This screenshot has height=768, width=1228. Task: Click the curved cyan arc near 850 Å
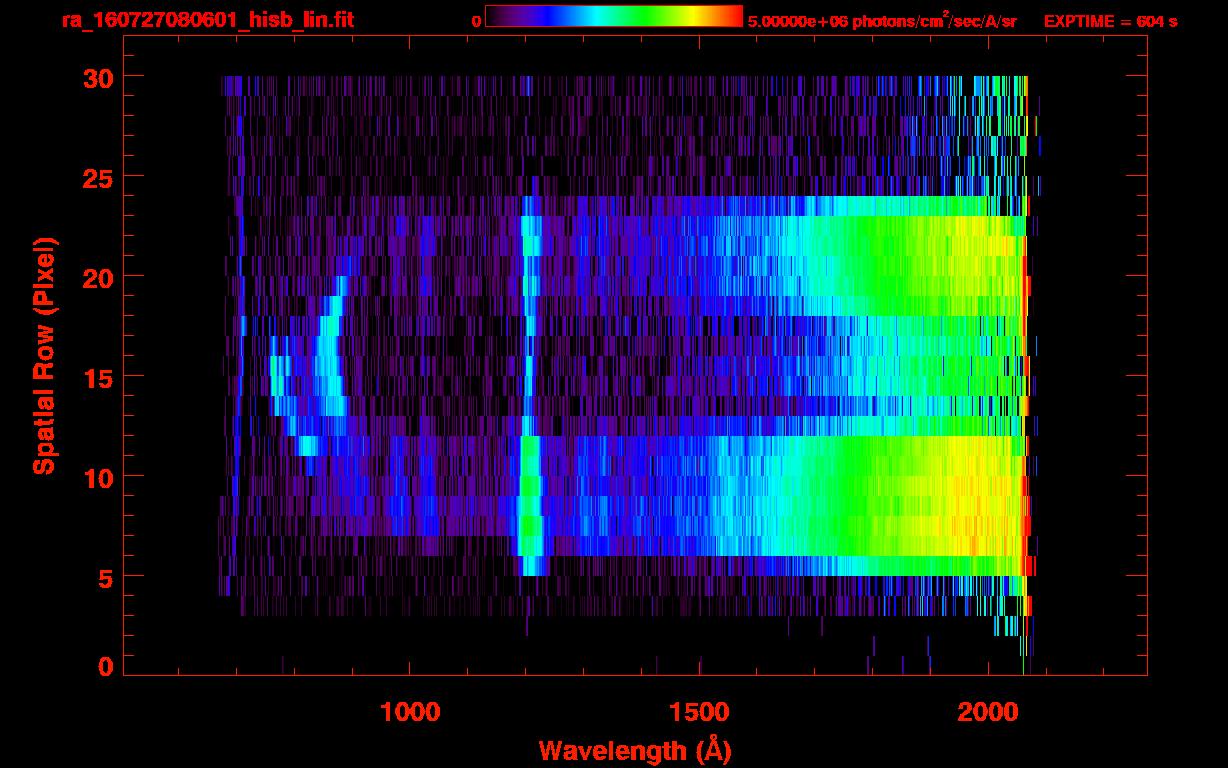coord(328,356)
